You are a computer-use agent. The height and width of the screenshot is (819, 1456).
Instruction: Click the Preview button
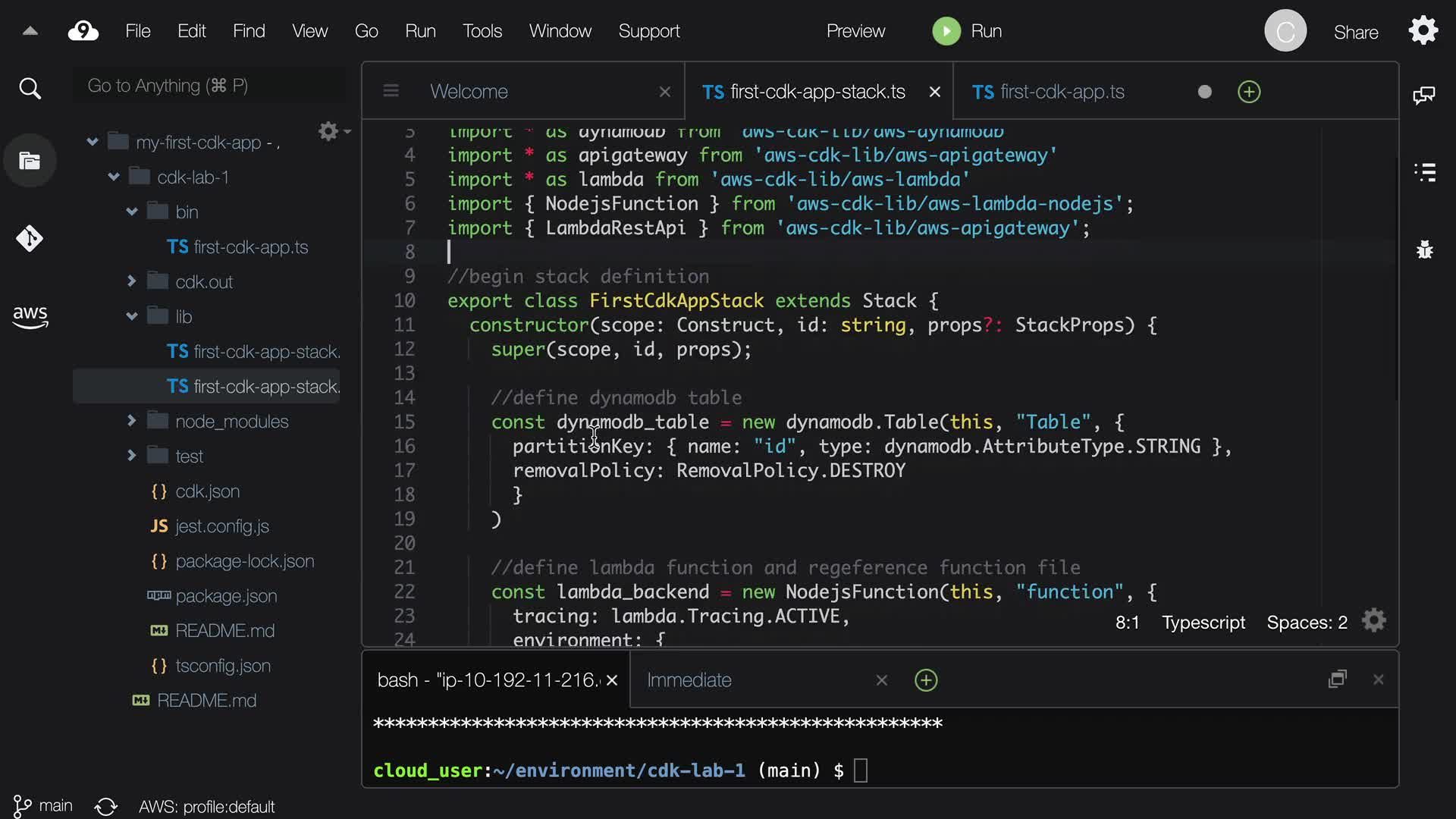[x=855, y=31]
